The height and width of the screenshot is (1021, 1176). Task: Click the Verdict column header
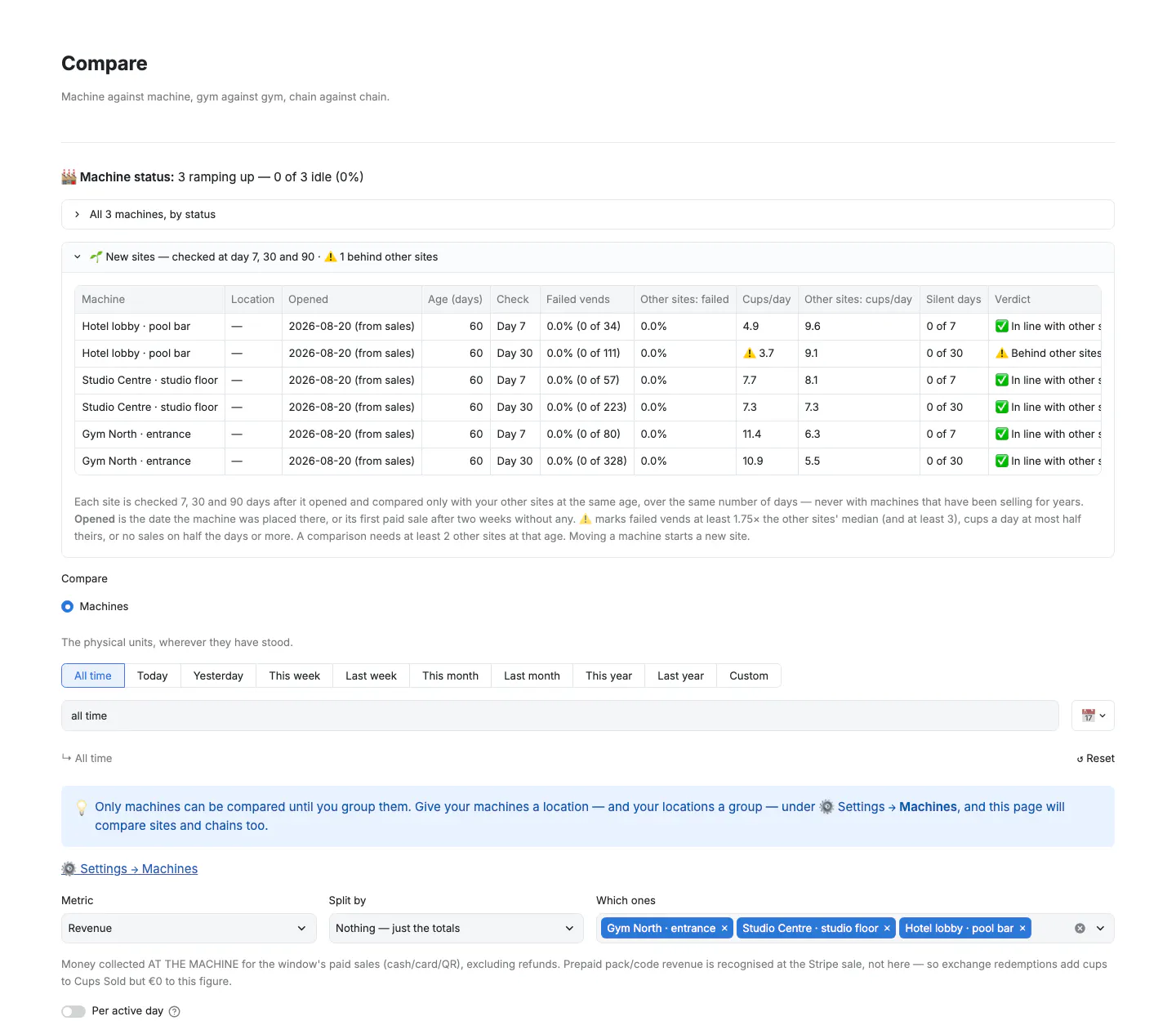(1045, 300)
